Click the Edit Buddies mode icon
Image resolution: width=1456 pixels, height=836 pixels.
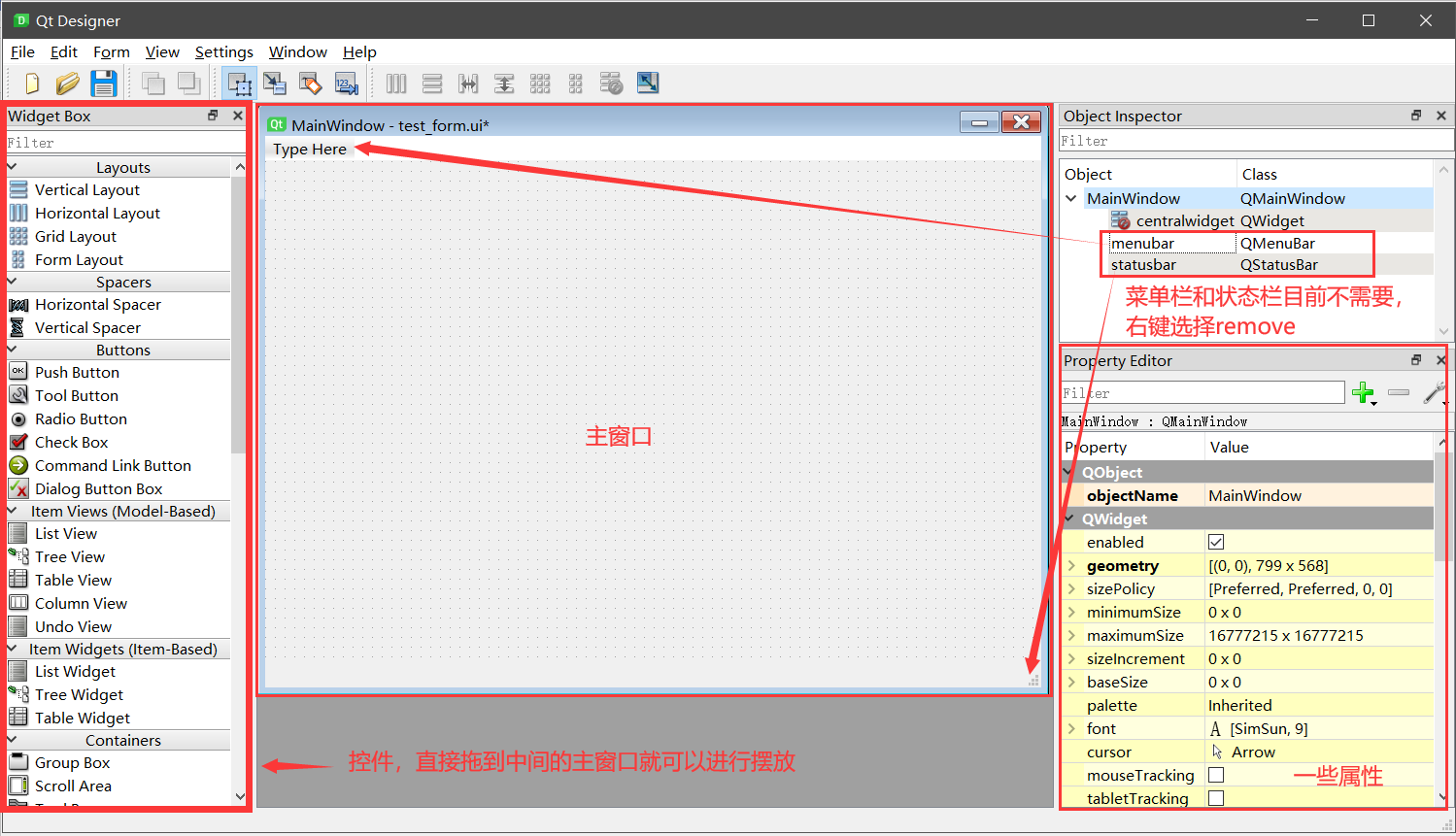[x=310, y=84]
